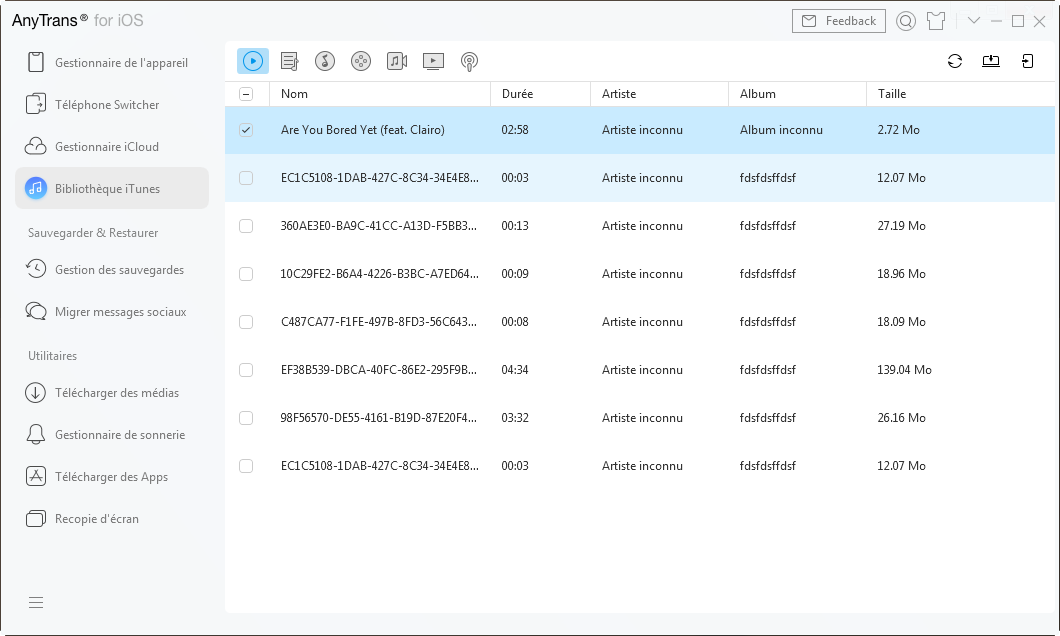This screenshot has height=636, width=1060.
Task: Sort by the Taille column header
Action: tap(961, 94)
